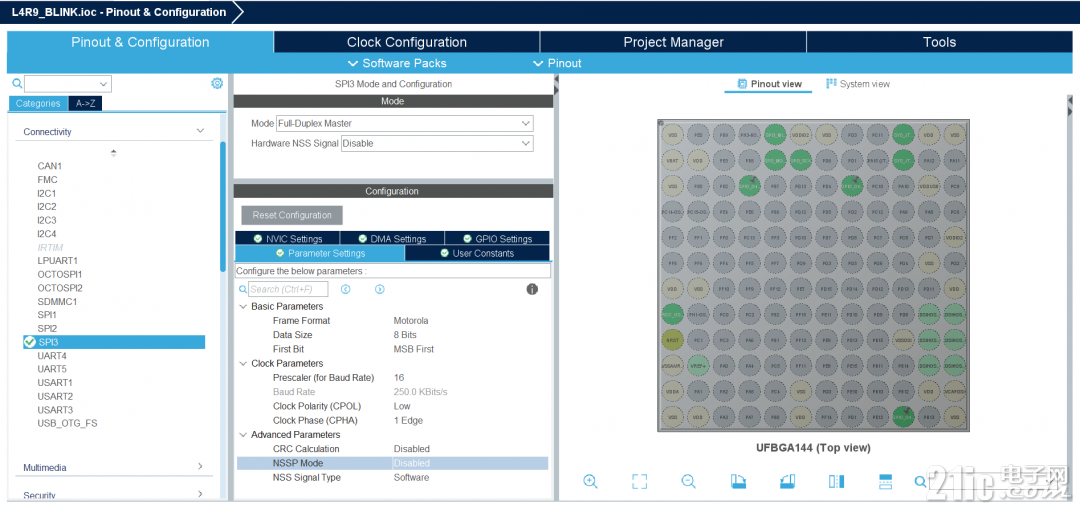This screenshot has height=508, width=1080.
Task: Fit chip to view with best-fit icon
Action: coord(639,481)
